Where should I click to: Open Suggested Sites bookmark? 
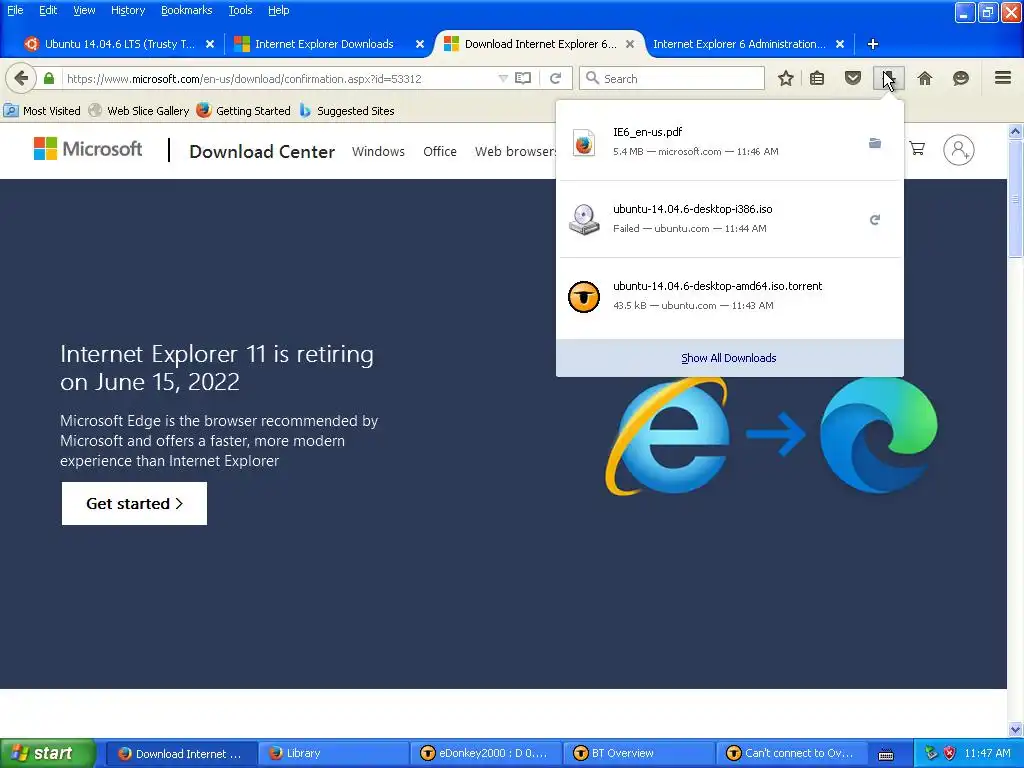coord(347,111)
